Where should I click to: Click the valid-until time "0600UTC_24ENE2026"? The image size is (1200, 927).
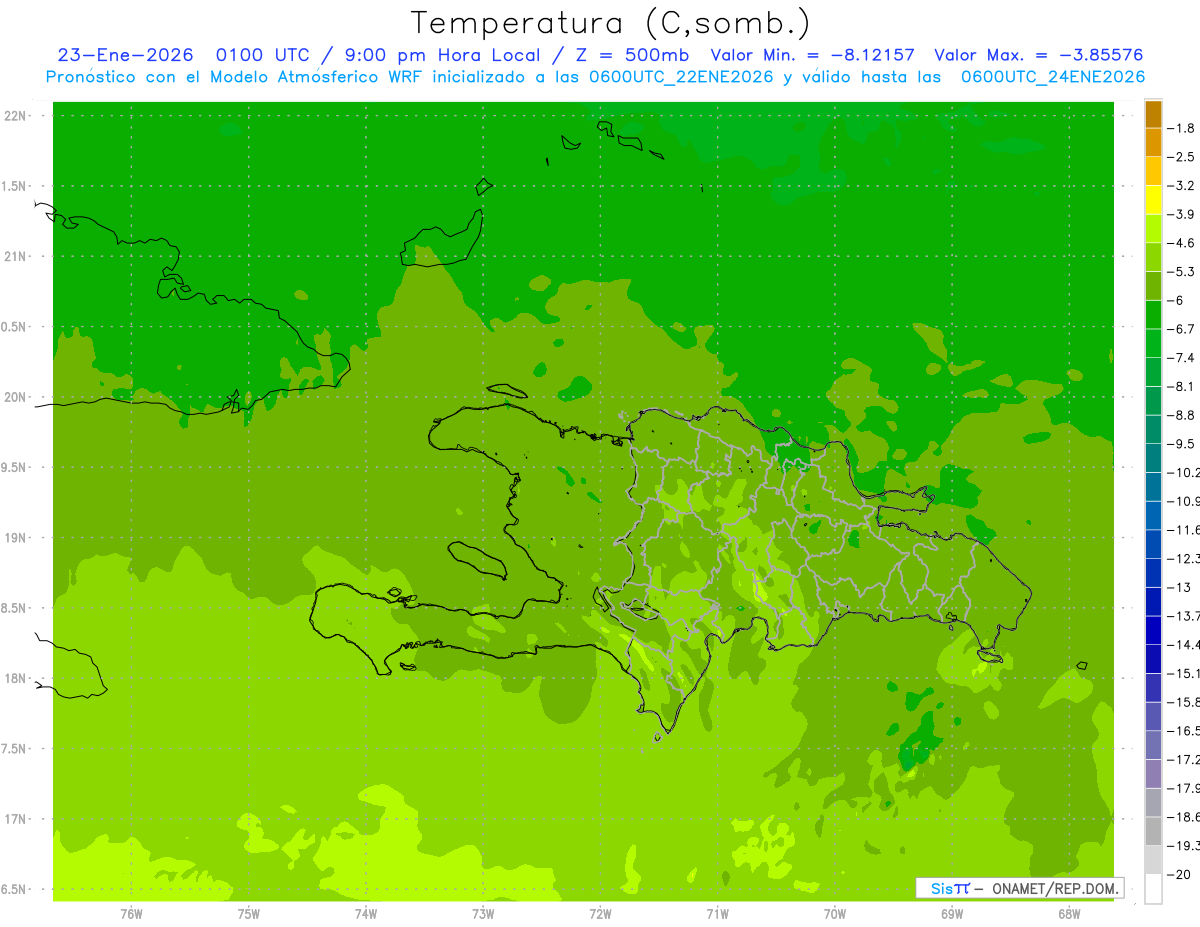click(1053, 77)
